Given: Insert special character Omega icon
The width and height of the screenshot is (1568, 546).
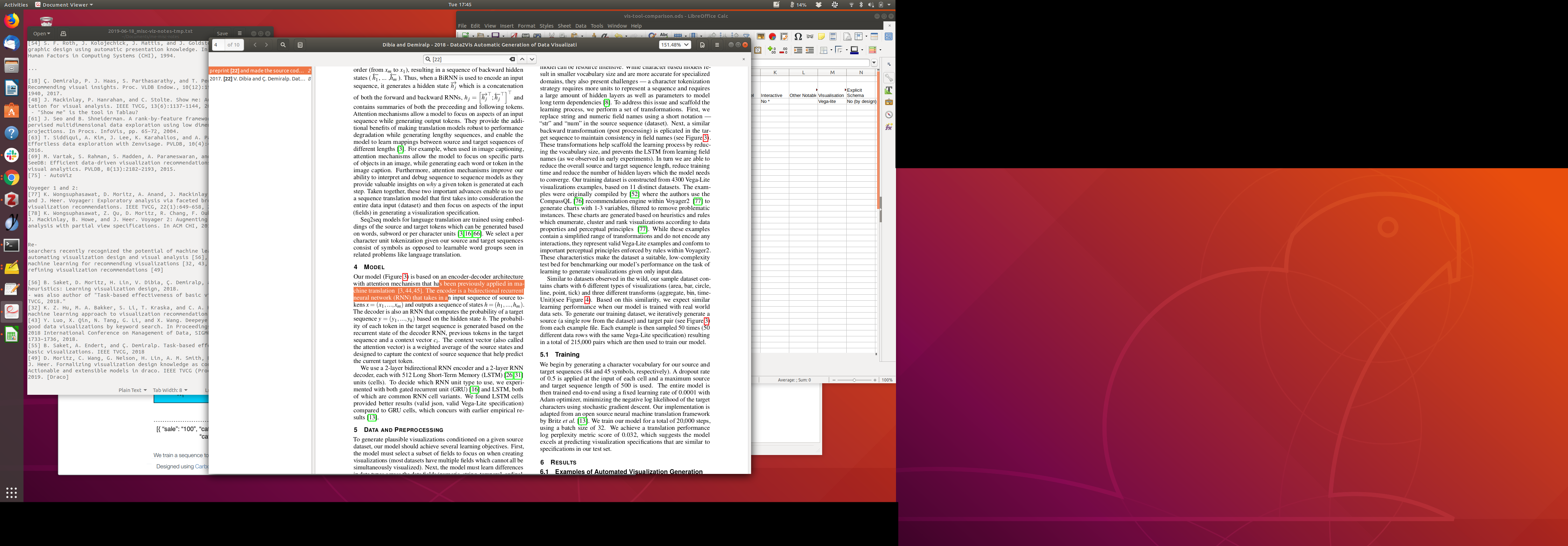Looking at the screenshot, I should coord(798,37).
